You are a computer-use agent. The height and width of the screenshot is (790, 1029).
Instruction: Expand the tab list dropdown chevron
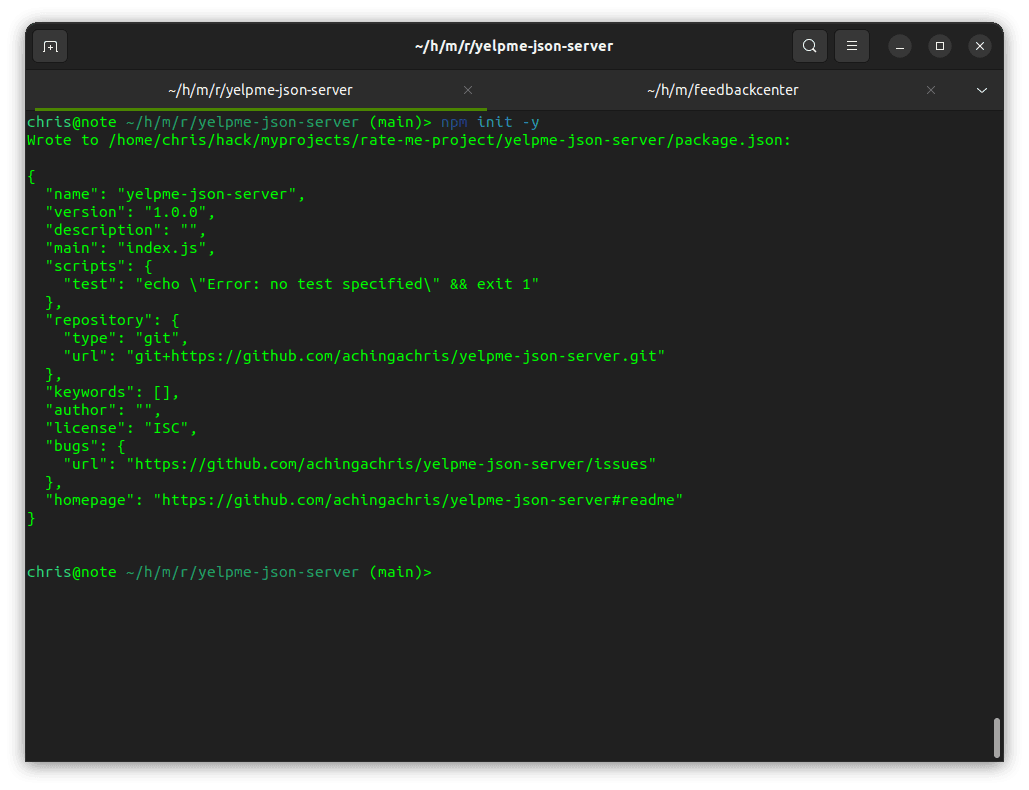pyautogui.click(x=982, y=91)
